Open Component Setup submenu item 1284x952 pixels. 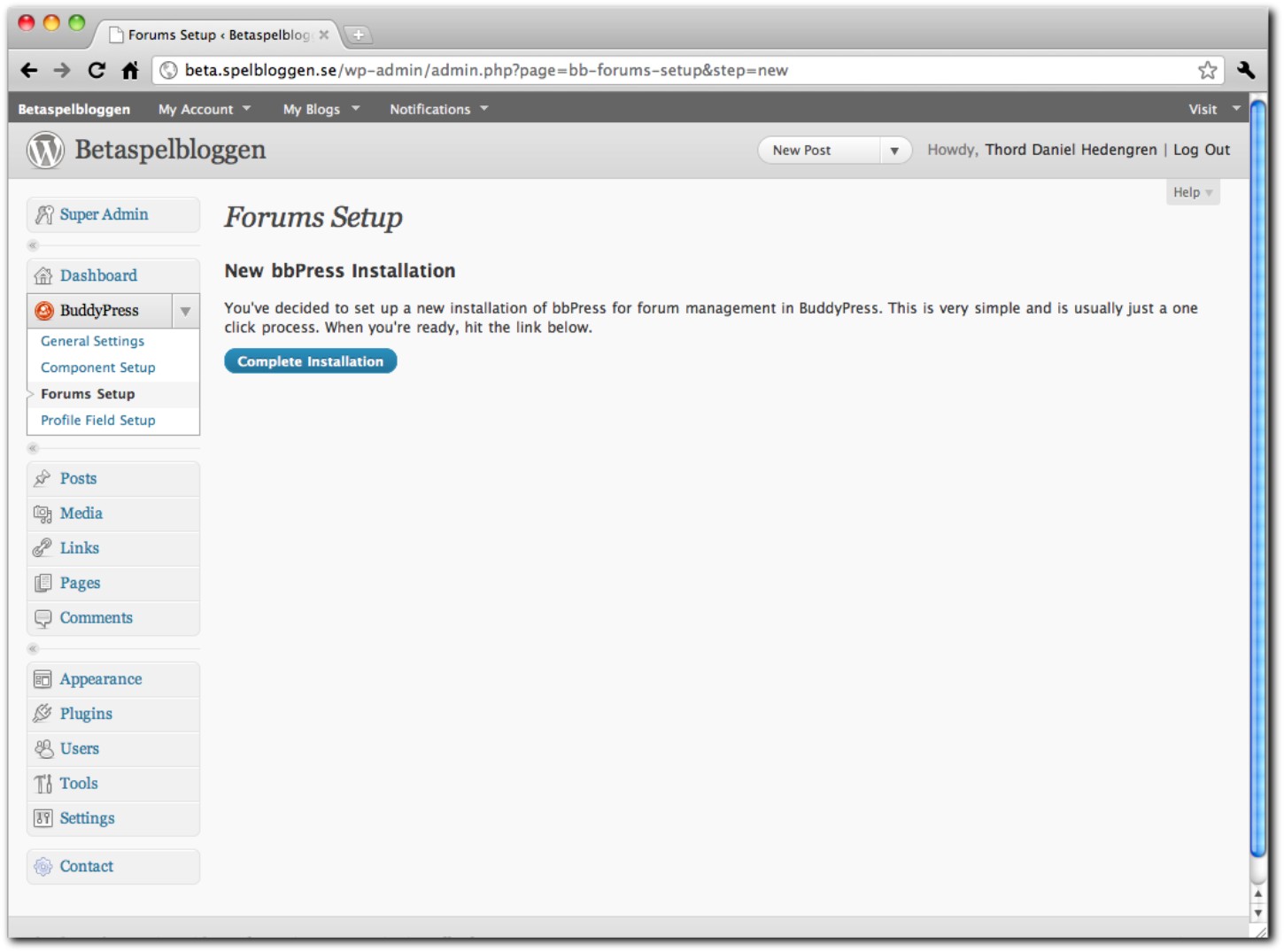pos(98,368)
